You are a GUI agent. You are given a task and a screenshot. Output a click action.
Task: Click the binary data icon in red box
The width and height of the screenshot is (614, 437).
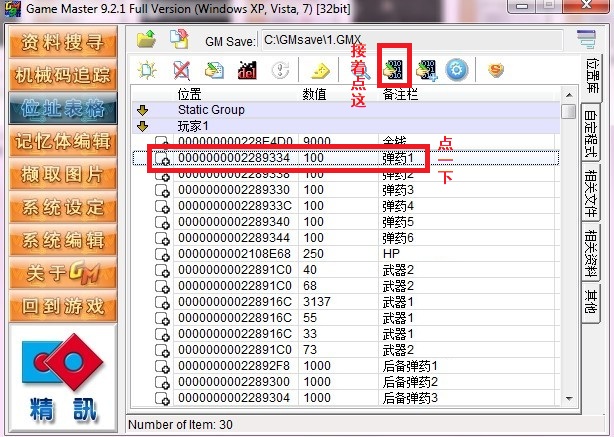(396, 71)
